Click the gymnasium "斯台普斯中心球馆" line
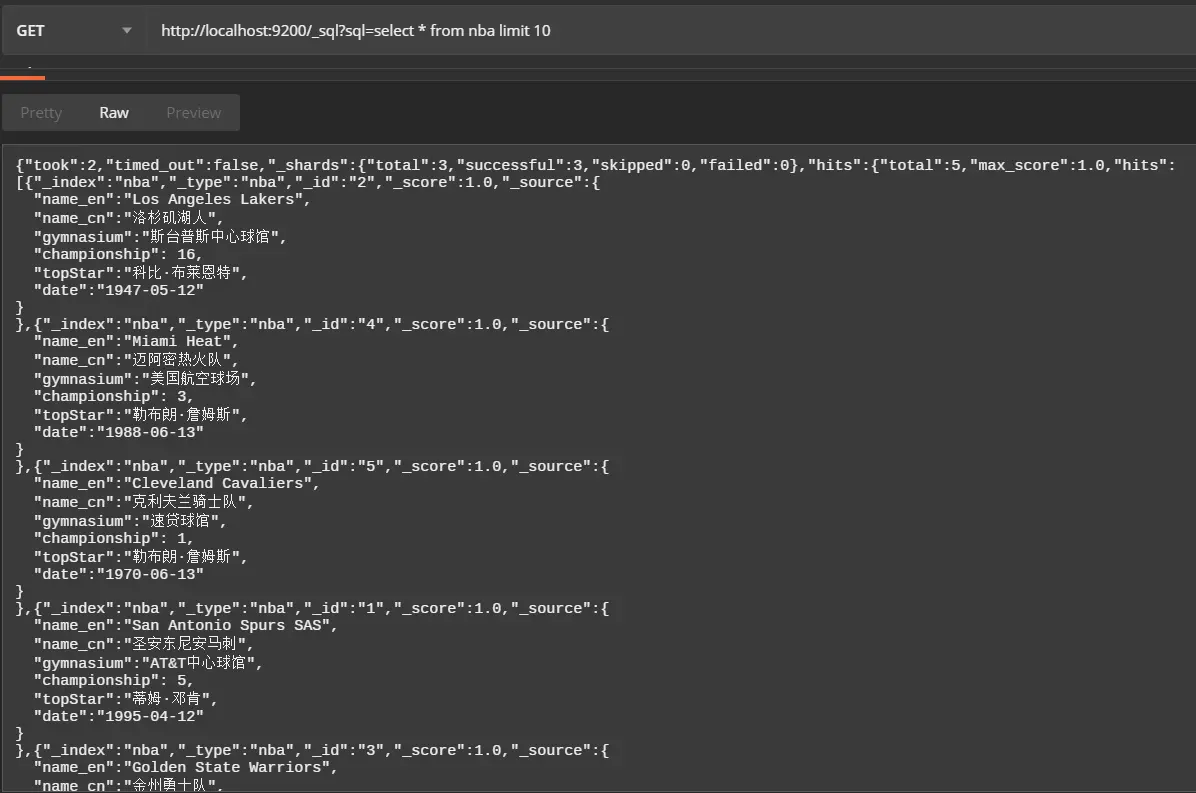The width and height of the screenshot is (1196, 793). [159, 236]
